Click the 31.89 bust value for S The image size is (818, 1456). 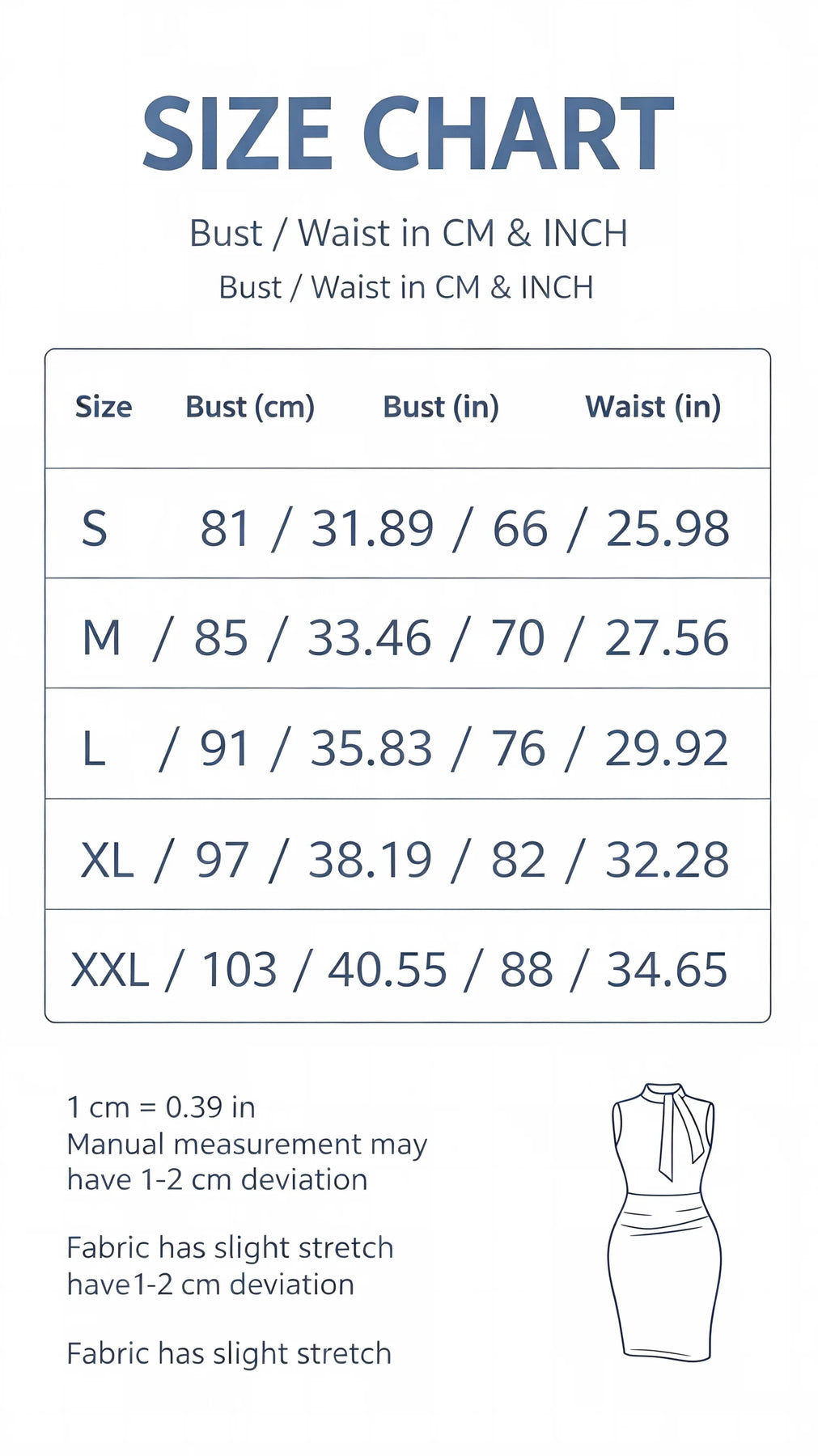[x=373, y=528]
